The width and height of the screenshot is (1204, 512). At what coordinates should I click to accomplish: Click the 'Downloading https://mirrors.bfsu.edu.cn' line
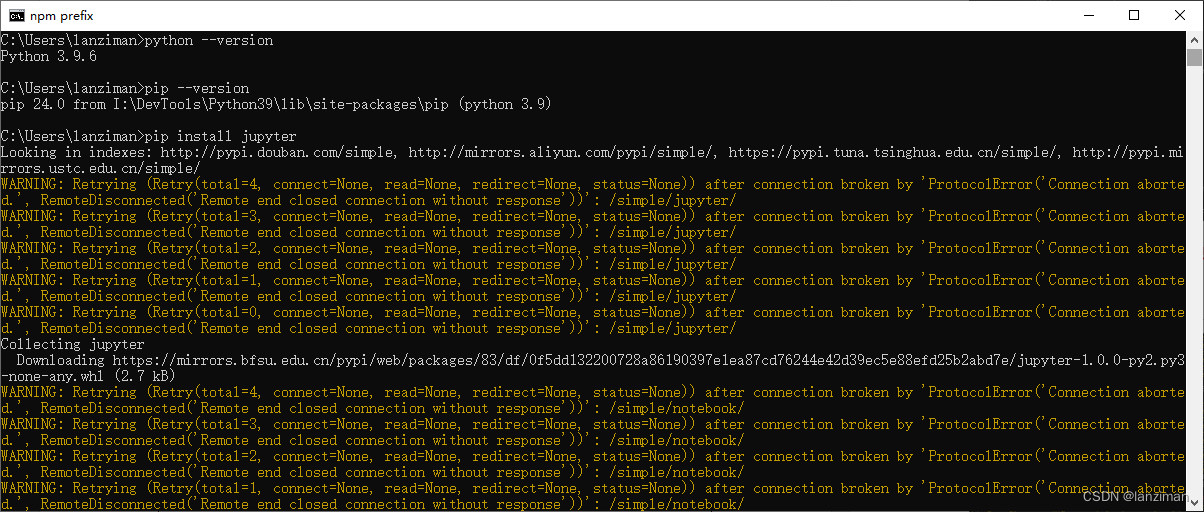(600, 360)
